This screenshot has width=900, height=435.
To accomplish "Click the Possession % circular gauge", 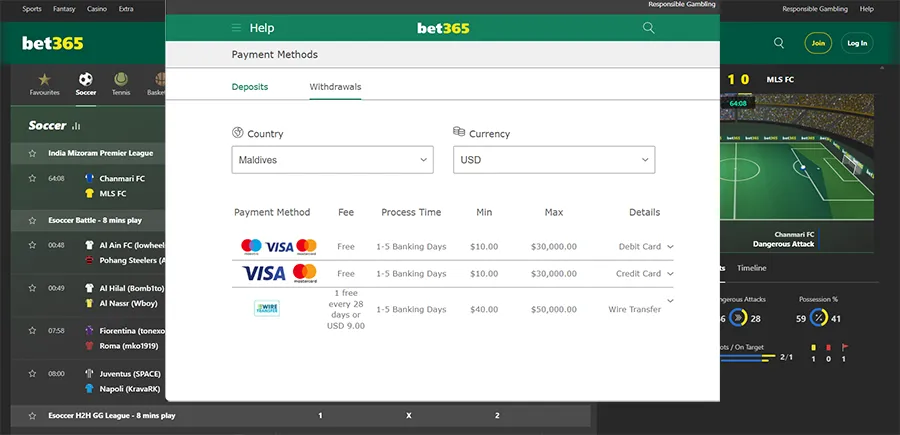I will [x=818, y=318].
